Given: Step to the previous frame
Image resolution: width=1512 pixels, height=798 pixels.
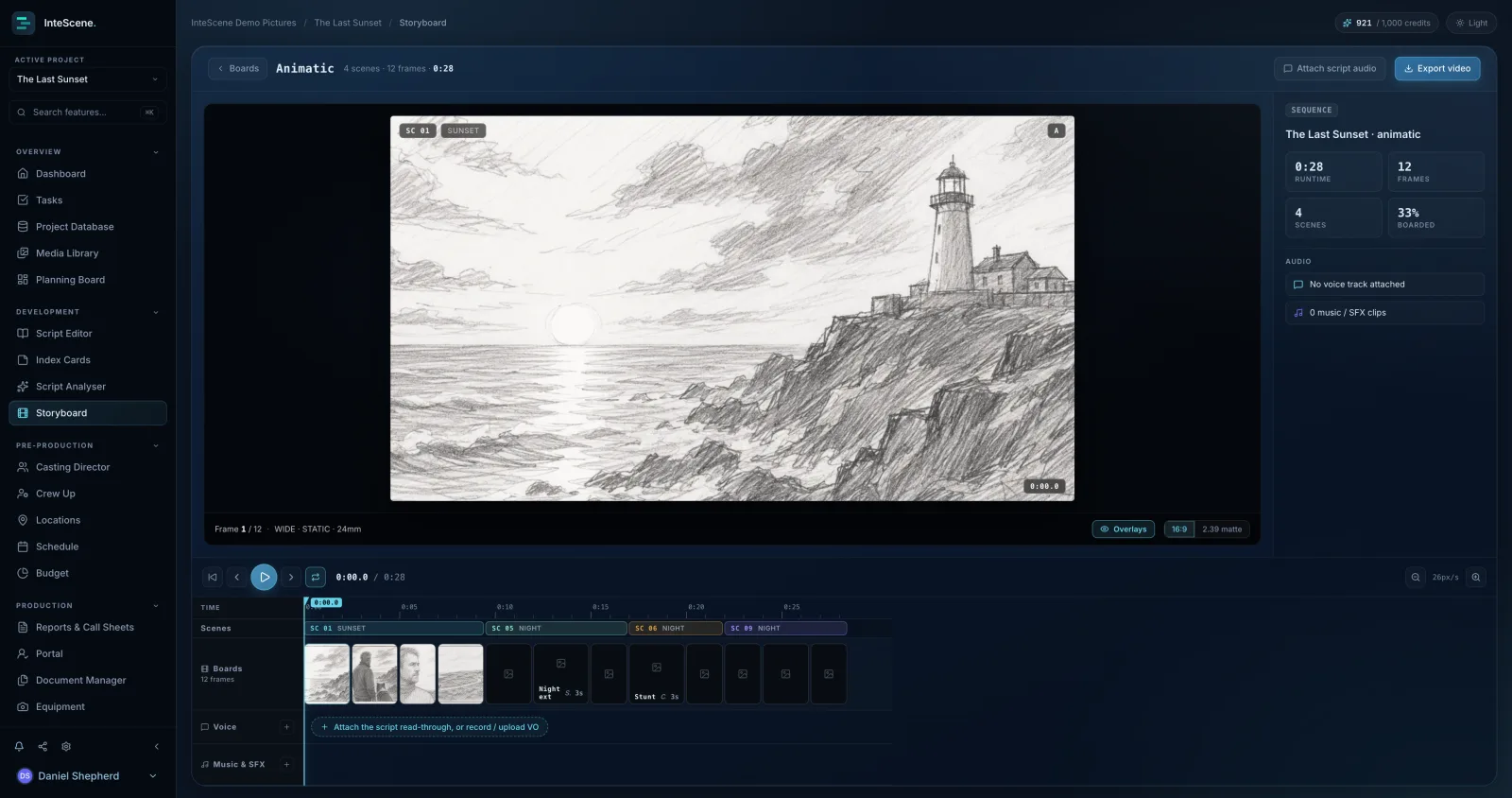Looking at the screenshot, I should (237, 577).
